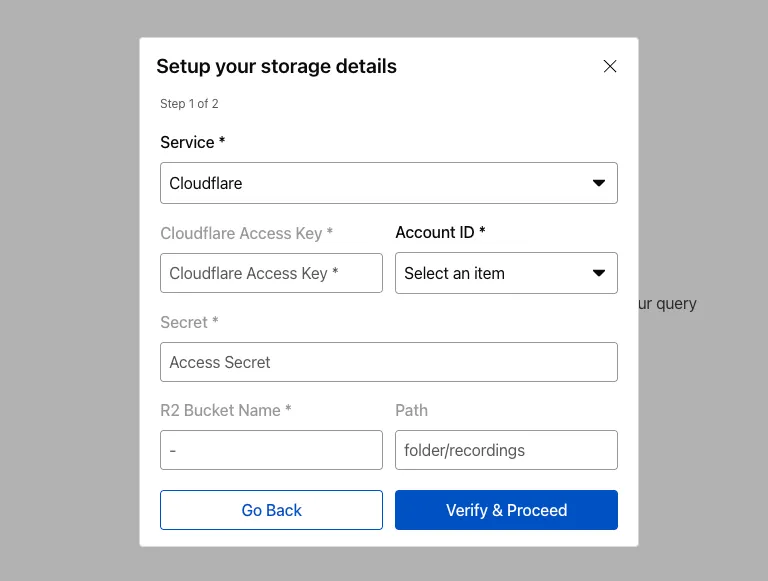Click the Cloudflare Access Key label
768x581 pixels.
point(246,233)
